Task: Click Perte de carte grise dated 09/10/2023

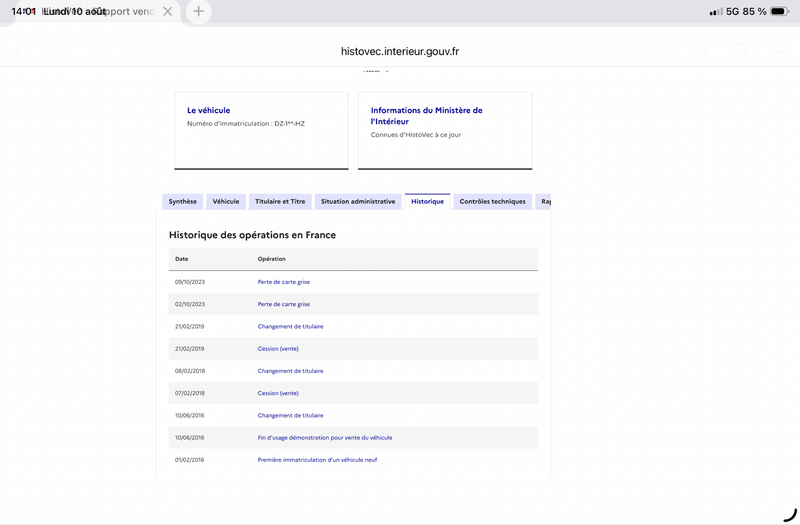Action: tap(284, 282)
